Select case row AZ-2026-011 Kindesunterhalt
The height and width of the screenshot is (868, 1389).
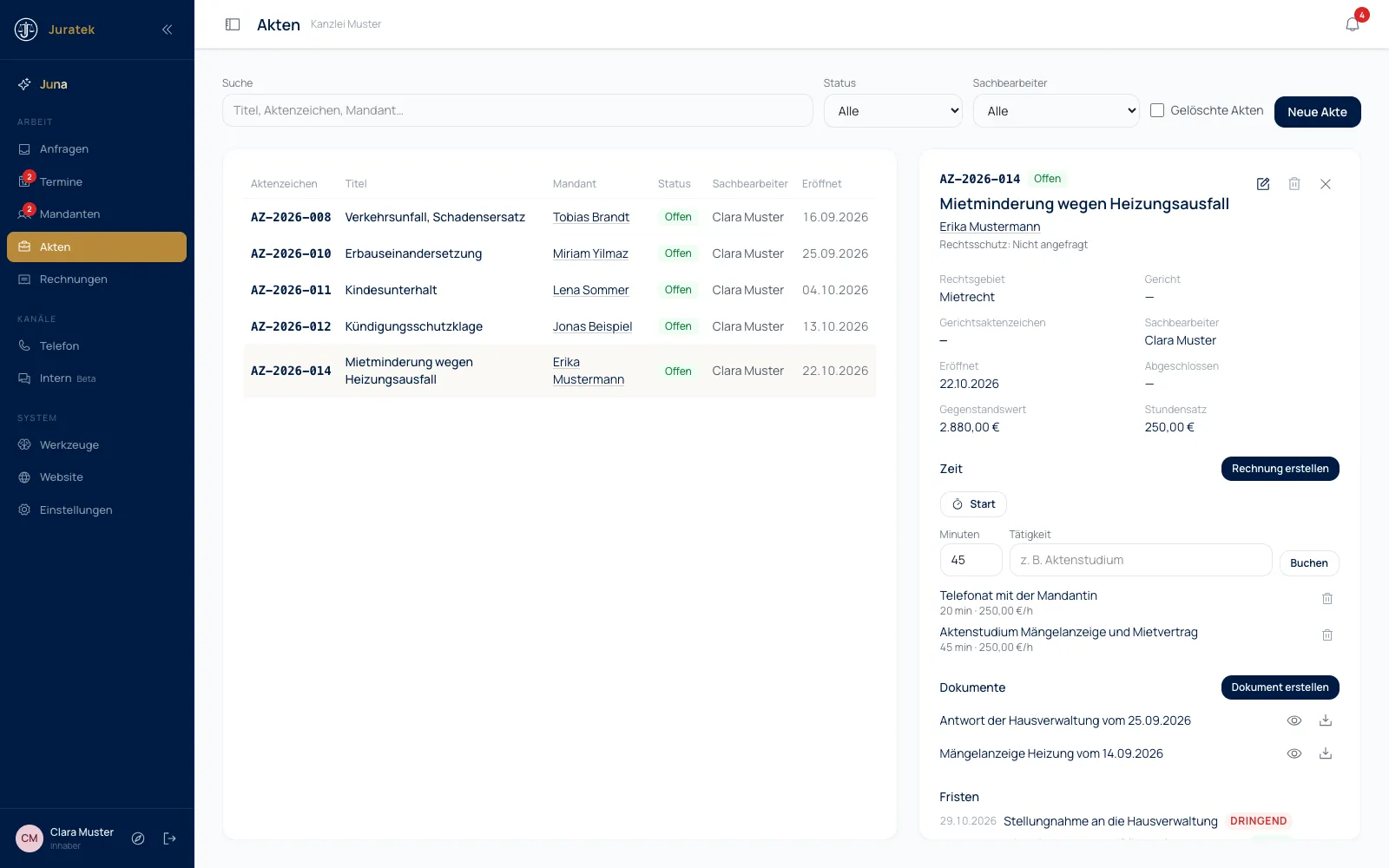click(x=560, y=290)
